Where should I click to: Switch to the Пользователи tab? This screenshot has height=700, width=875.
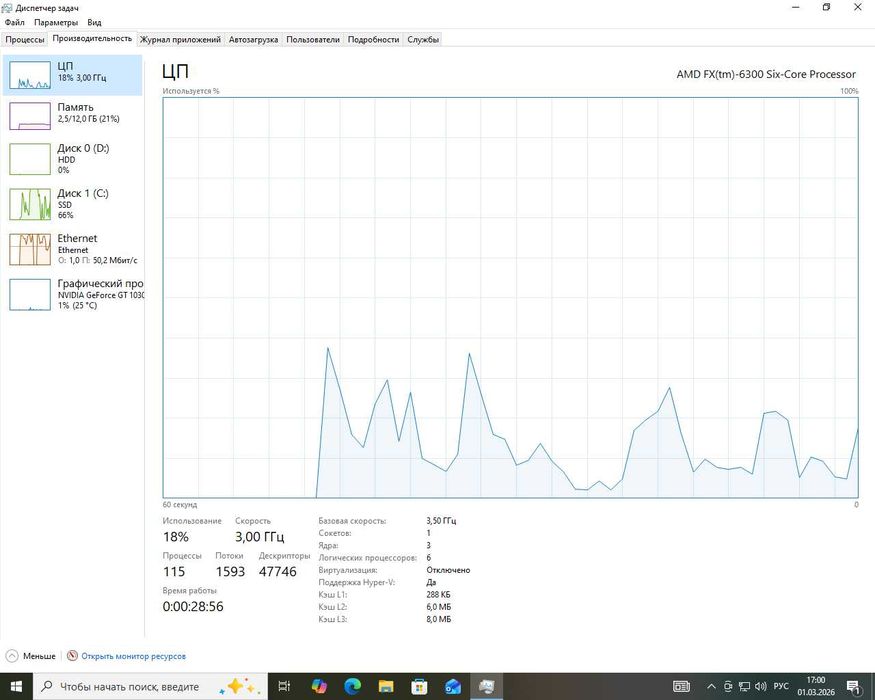(x=312, y=40)
